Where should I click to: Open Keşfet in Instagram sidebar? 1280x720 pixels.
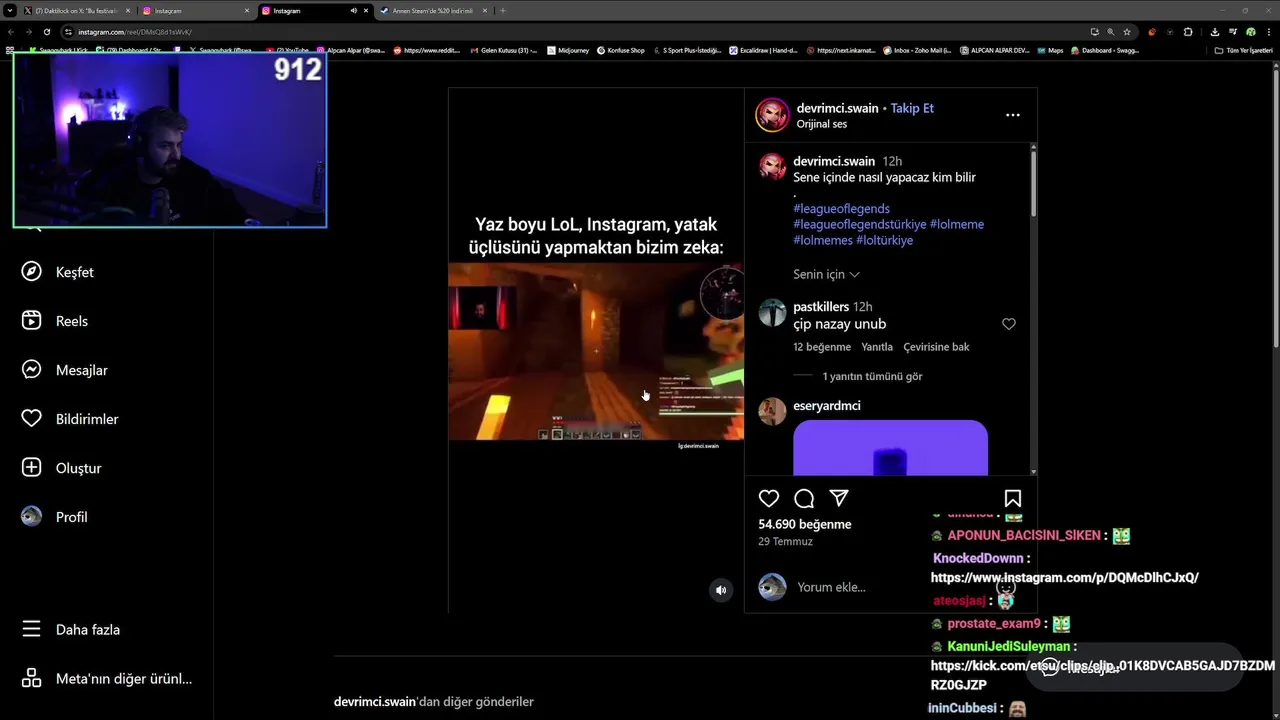point(57,272)
